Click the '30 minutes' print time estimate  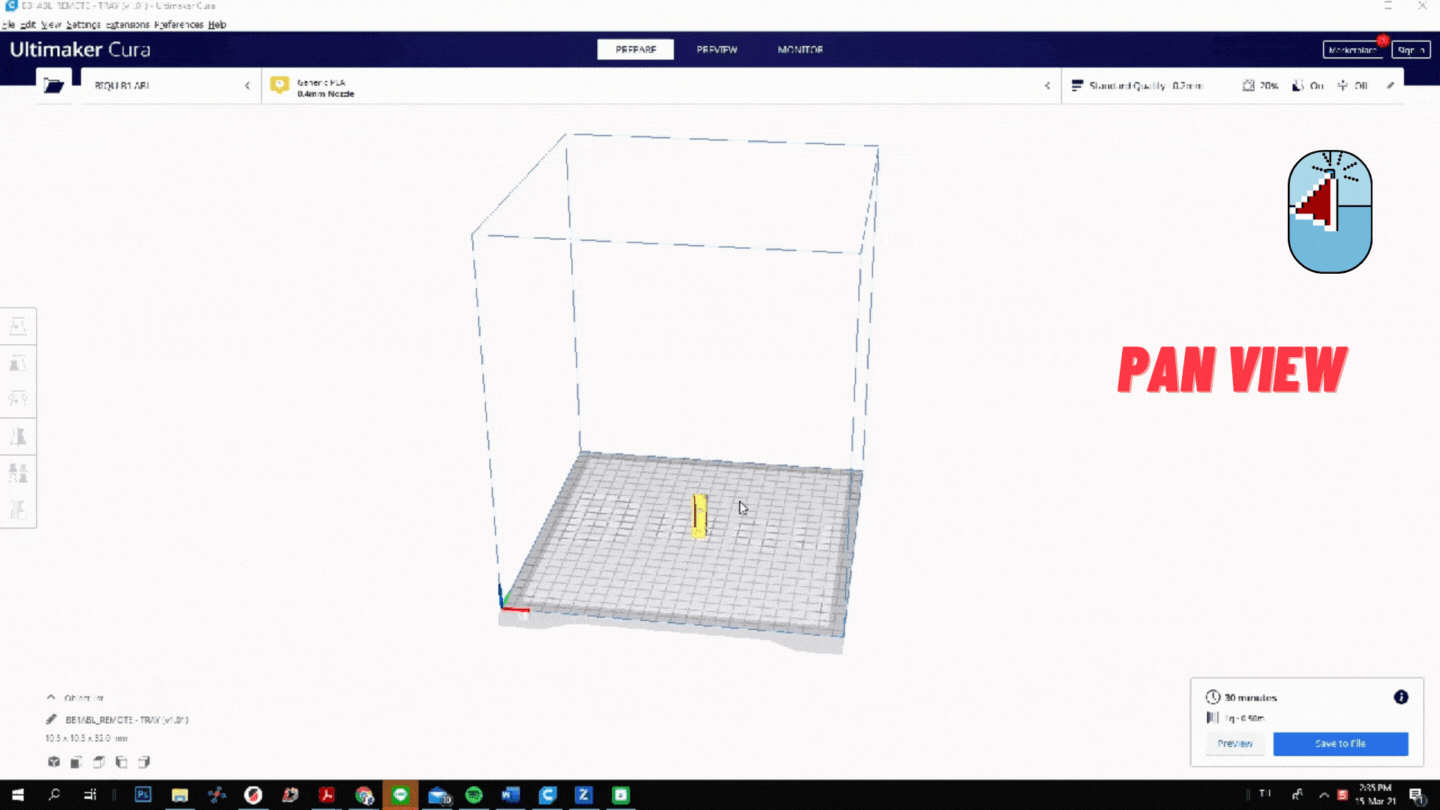coord(1251,698)
